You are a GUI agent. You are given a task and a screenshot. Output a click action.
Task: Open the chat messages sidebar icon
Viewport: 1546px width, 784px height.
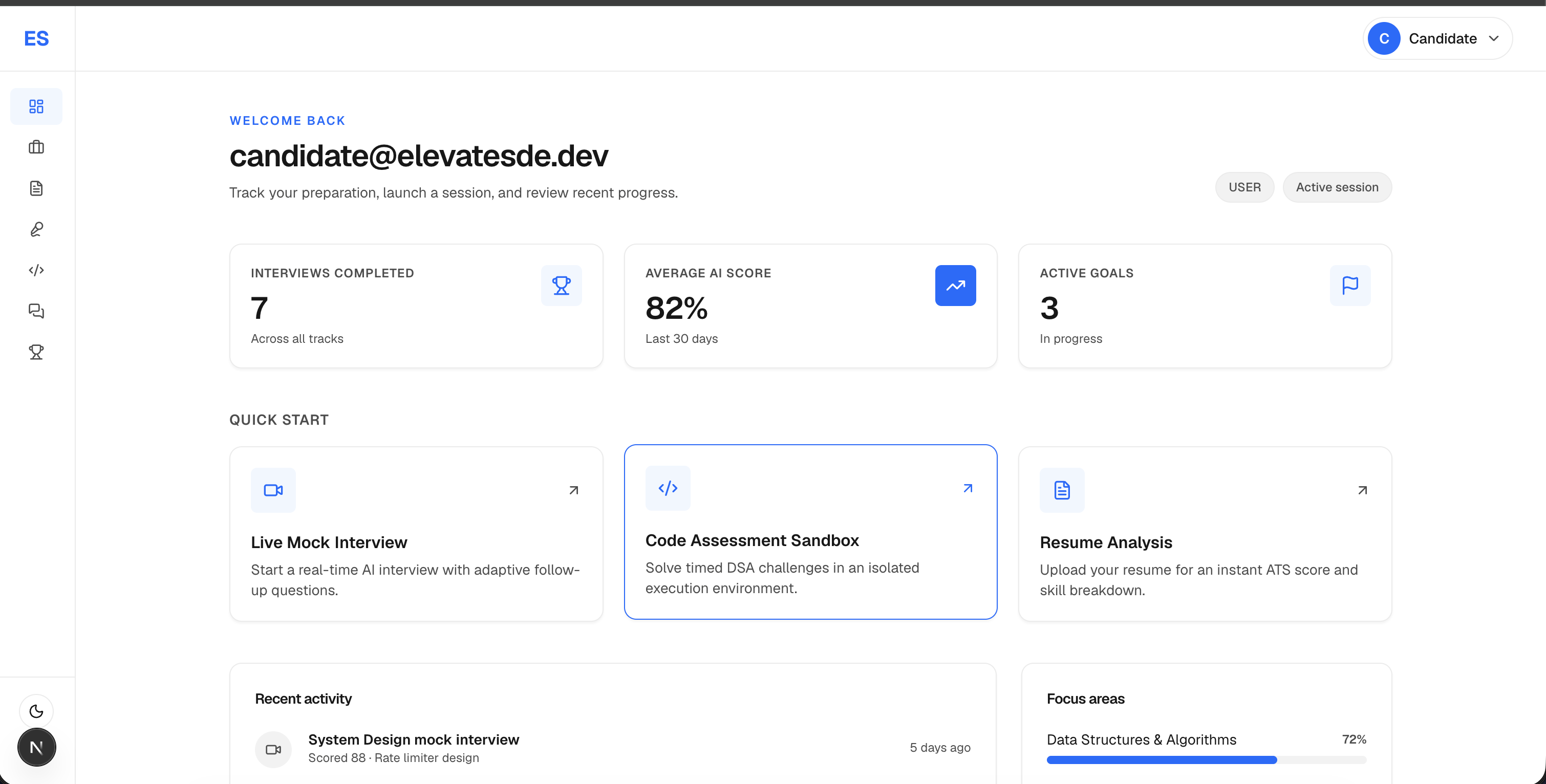pos(37,311)
